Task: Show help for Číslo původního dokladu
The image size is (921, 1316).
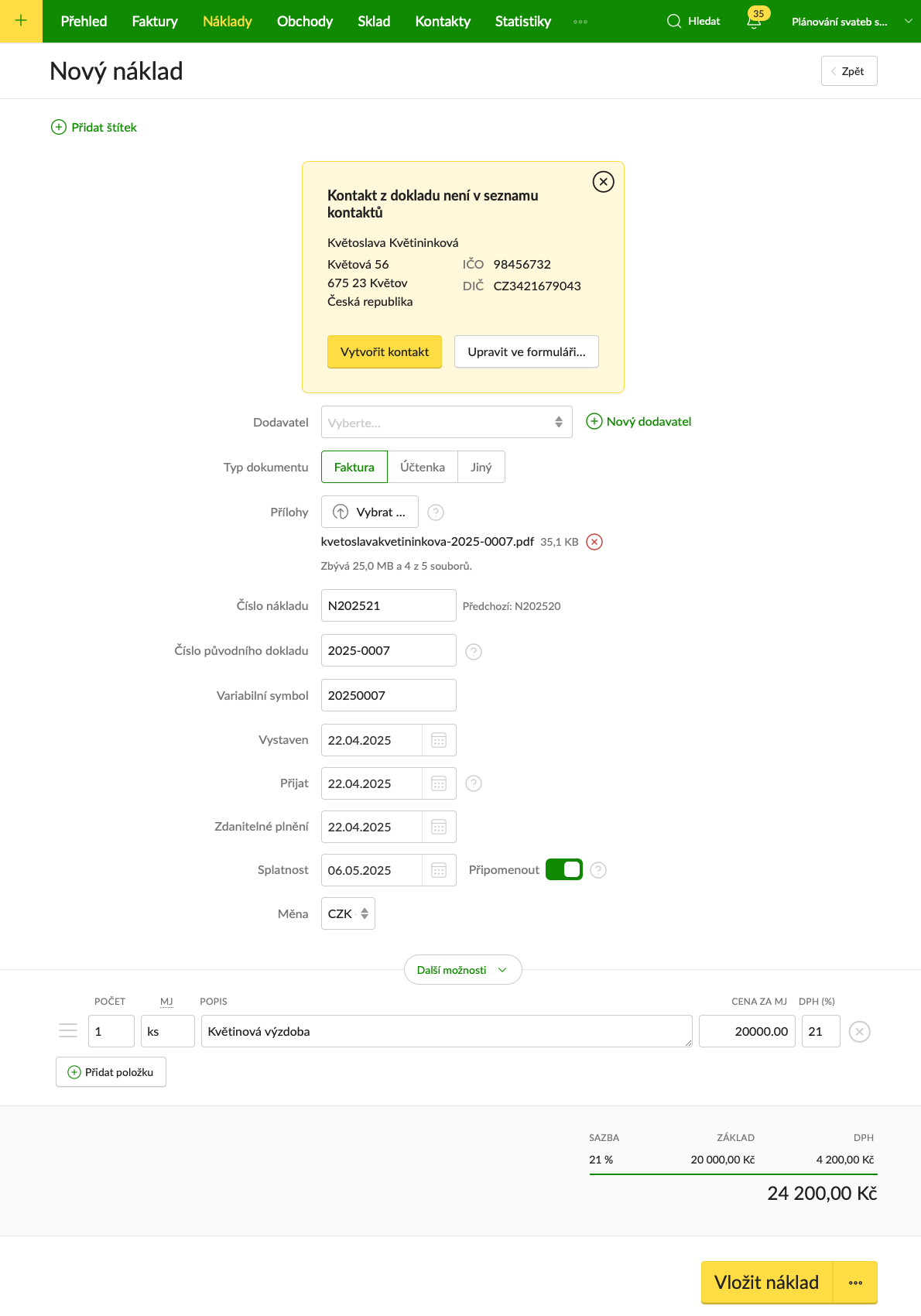Action: (x=474, y=652)
